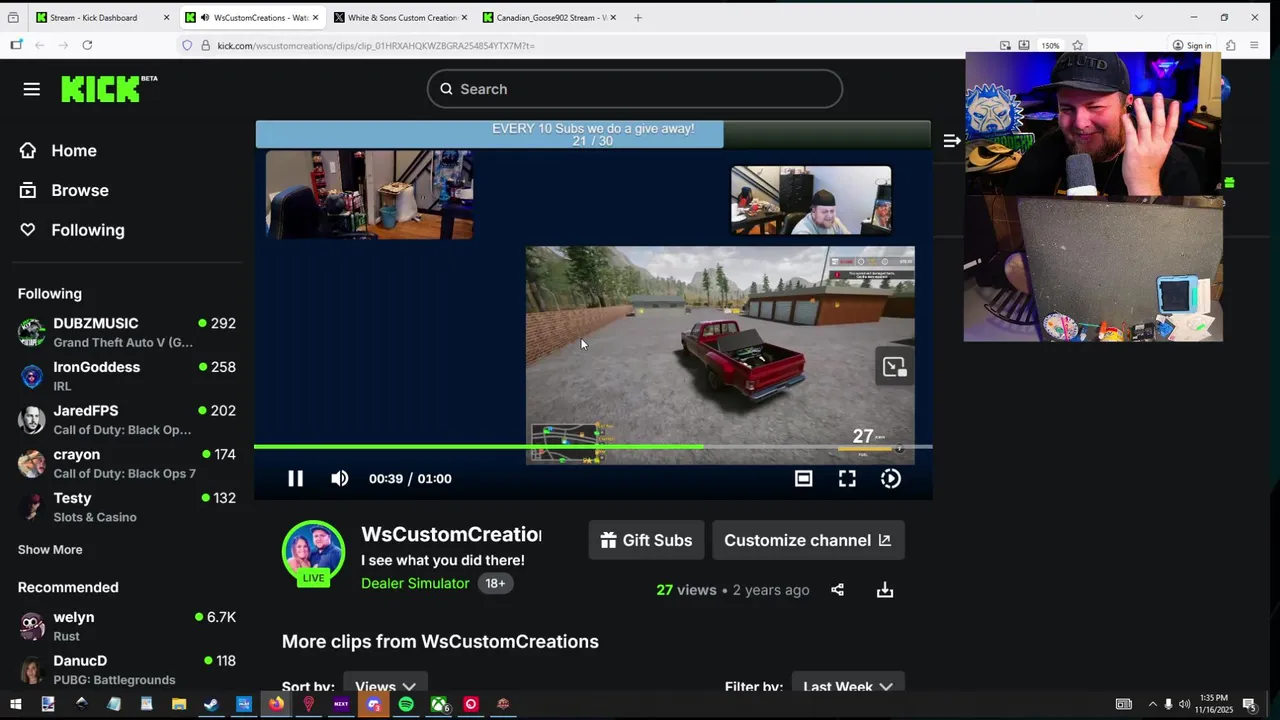The width and height of the screenshot is (1280, 720).
Task: Open WsCustomCreations channel name link
Action: tap(451, 535)
